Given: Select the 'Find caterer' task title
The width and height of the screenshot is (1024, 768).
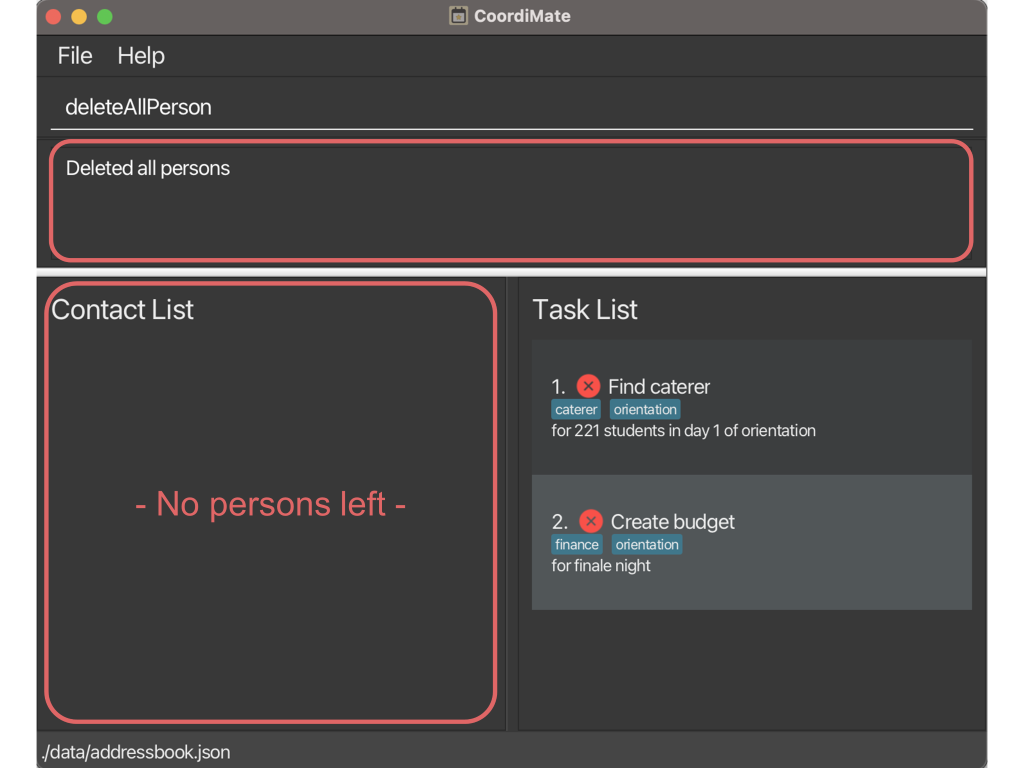Looking at the screenshot, I should pyautogui.click(x=659, y=387).
